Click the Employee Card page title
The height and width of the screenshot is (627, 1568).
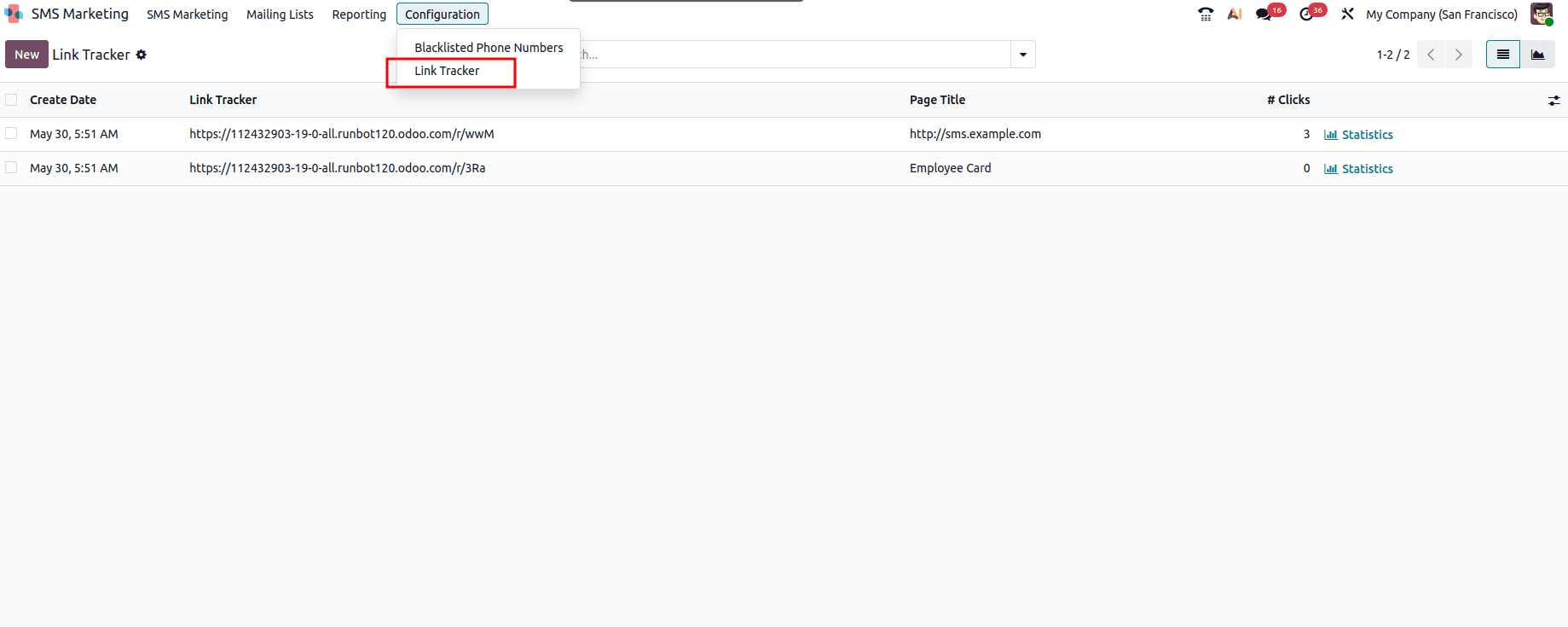(951, 168)
